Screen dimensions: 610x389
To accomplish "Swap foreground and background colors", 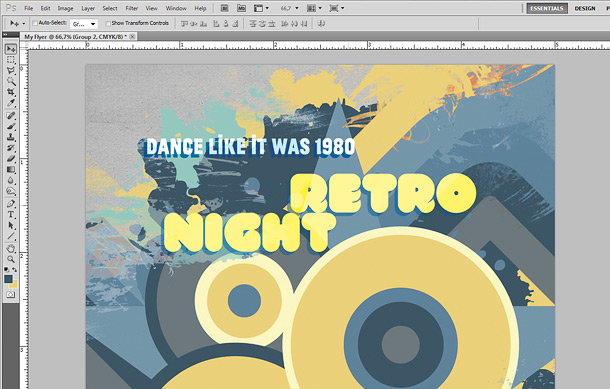I will click(x=14, y=269).
